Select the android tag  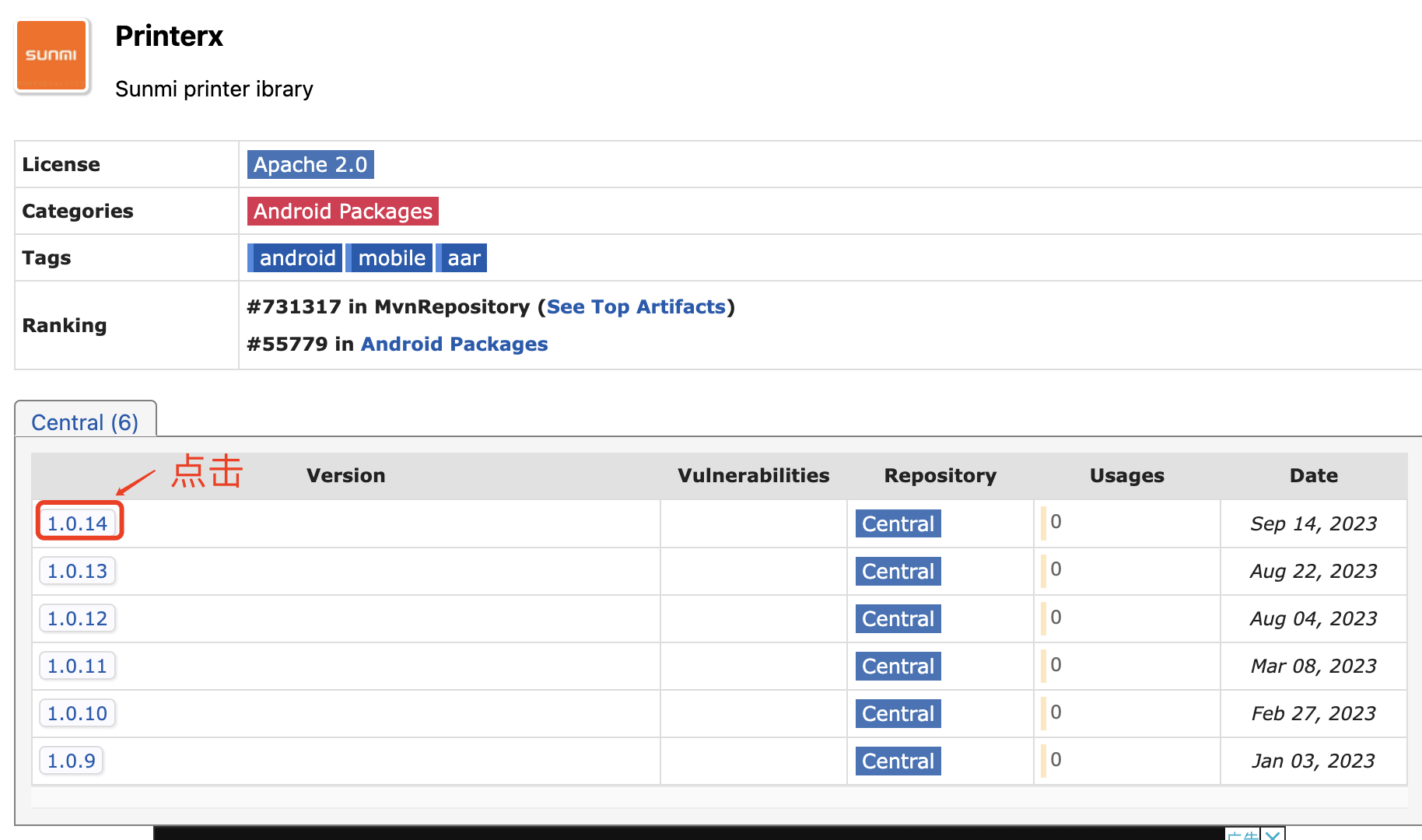pyautogui.click(x=295, y=258)
